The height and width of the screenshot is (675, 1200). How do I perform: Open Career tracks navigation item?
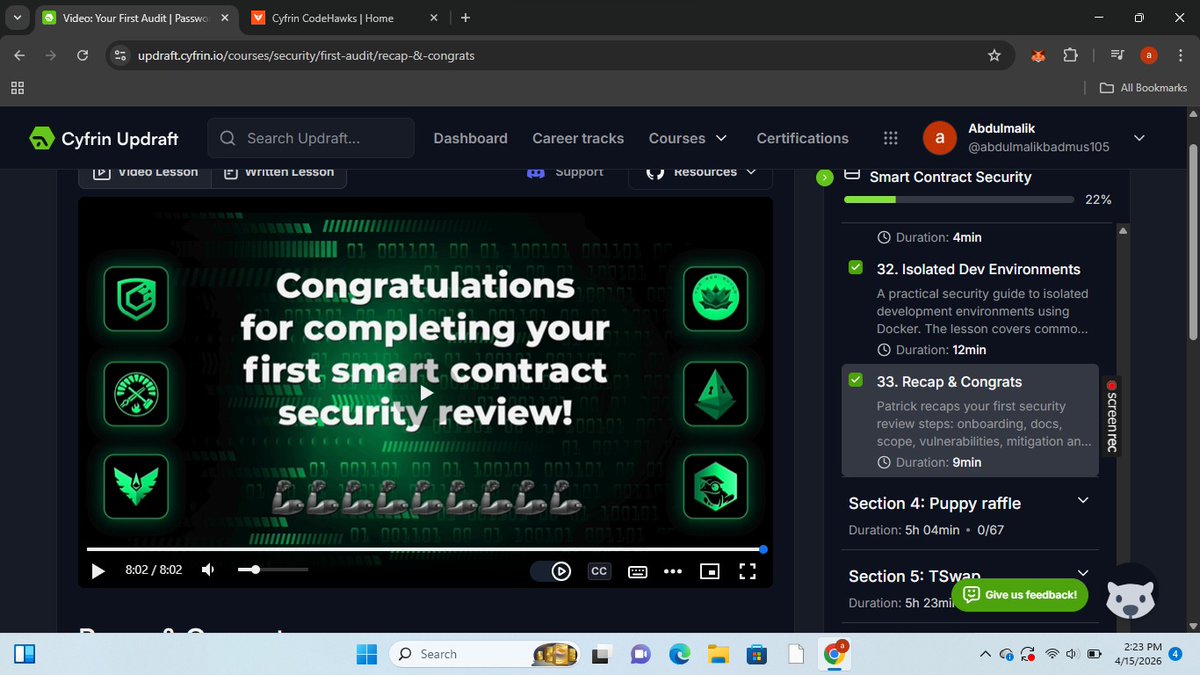point(578,138)
